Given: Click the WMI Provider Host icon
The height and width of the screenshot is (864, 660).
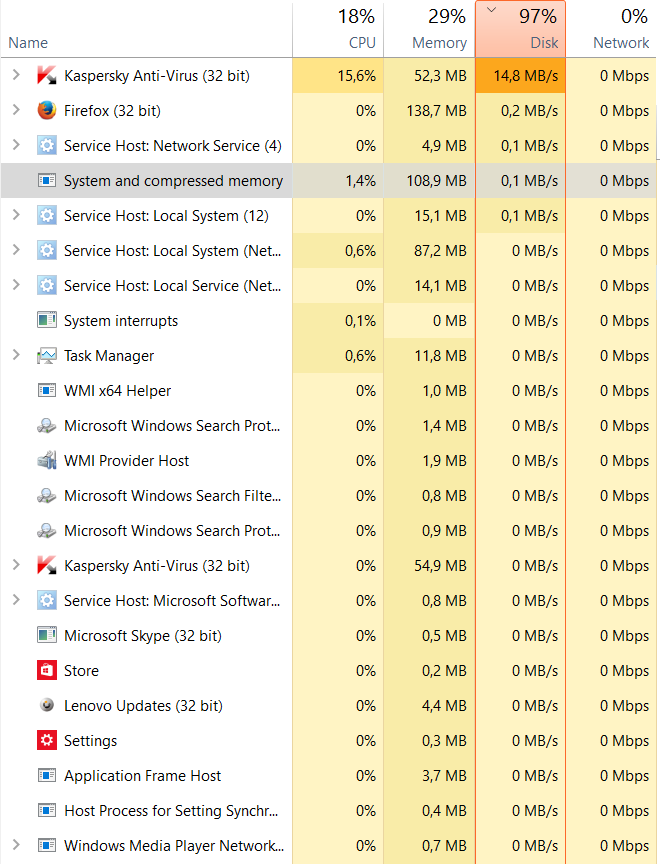Looking at the screenshot, I should [47, 461].
